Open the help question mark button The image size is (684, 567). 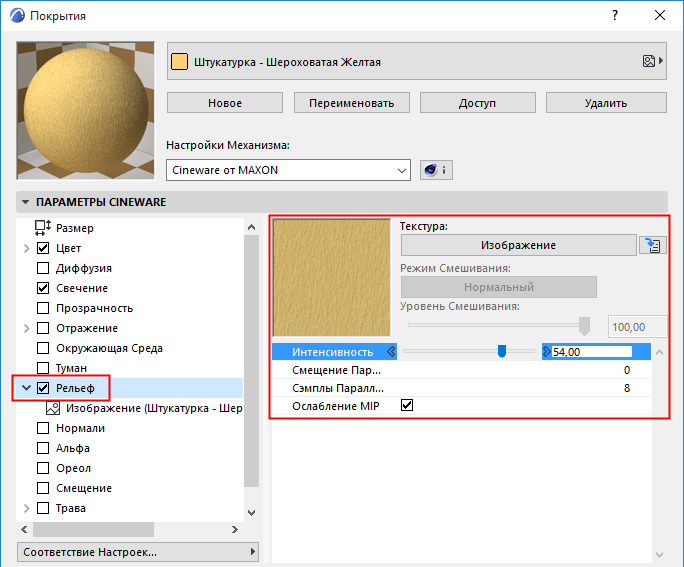(x=615, y=15)
